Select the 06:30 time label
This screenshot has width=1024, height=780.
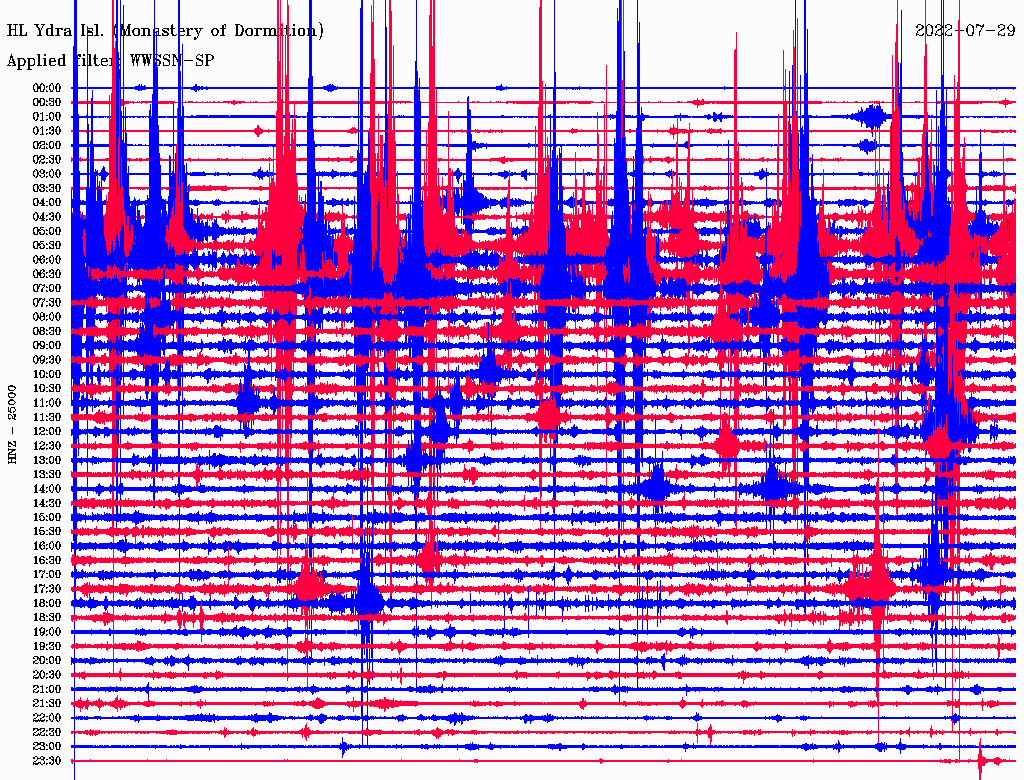(46, 274)
